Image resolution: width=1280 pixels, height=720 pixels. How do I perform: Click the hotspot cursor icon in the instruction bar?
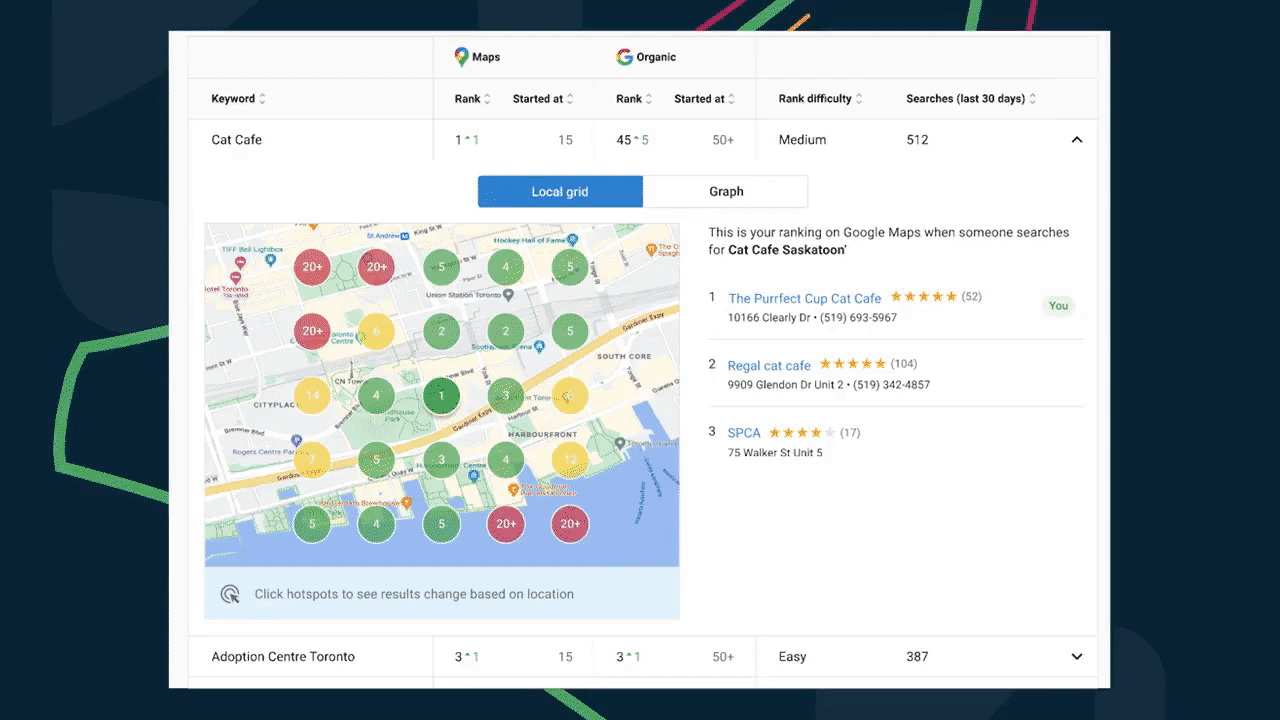[230, 593]
